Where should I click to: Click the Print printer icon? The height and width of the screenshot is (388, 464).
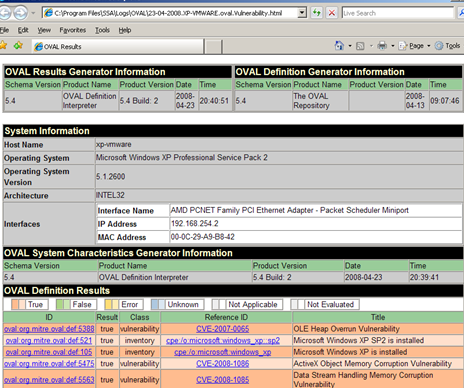coord(382,46)
